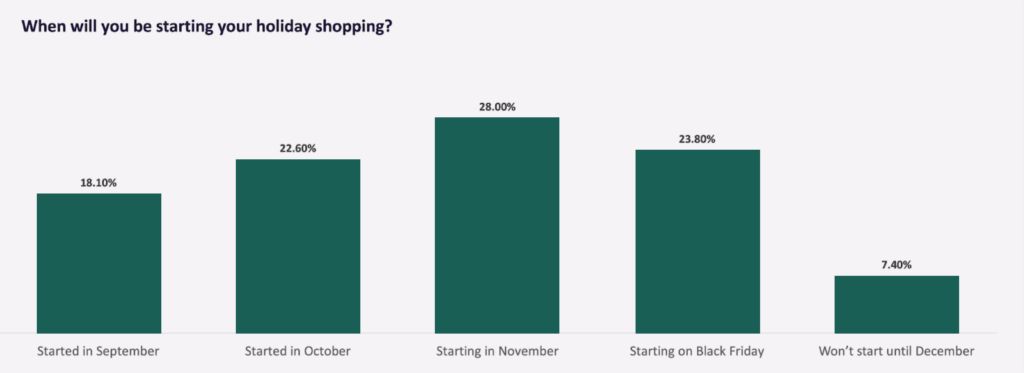Viewport: 1024px width, 373px height.
Task: Click the Started in September bar
Action: point(99,263)
